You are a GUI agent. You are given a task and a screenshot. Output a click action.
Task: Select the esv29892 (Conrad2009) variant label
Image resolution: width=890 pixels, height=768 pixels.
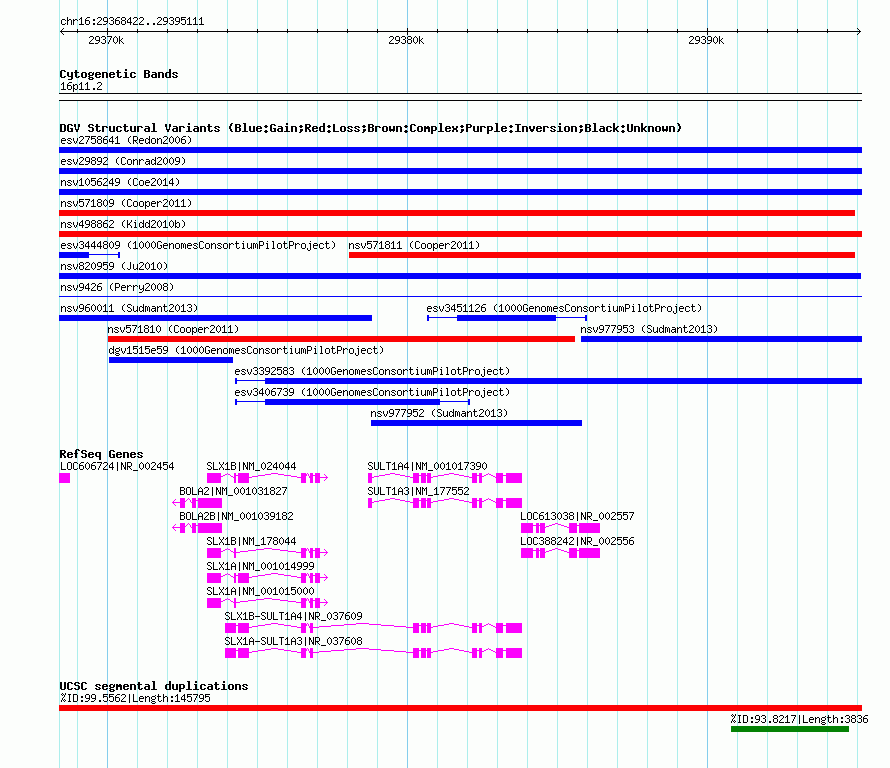[x=123, y=161]
